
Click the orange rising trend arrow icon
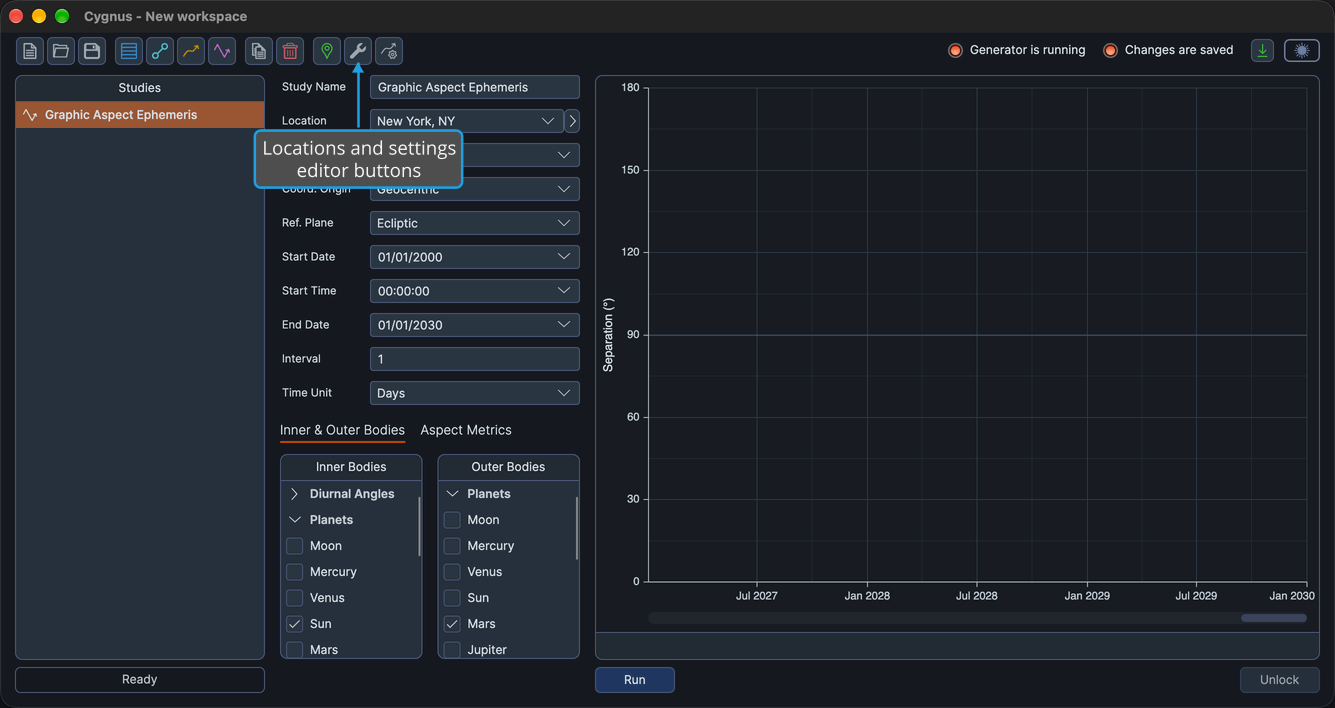(191, 51)
